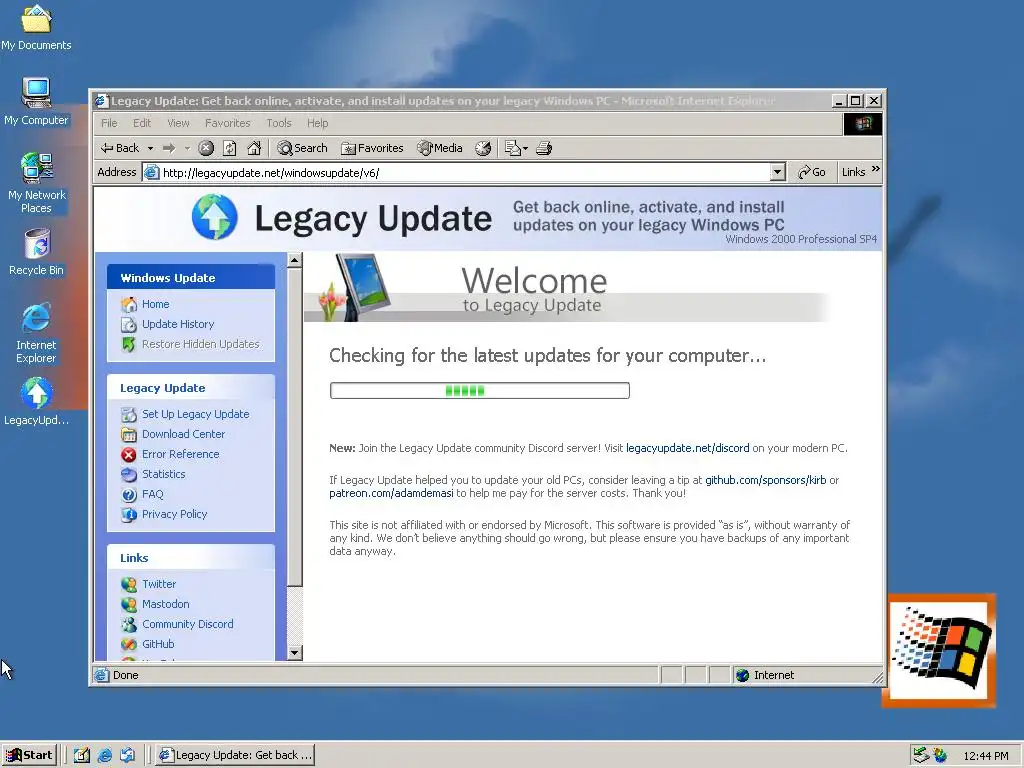Select the LegacyUpdate desktop shortcut icon
1024x768 pixels.
(36, 402)
